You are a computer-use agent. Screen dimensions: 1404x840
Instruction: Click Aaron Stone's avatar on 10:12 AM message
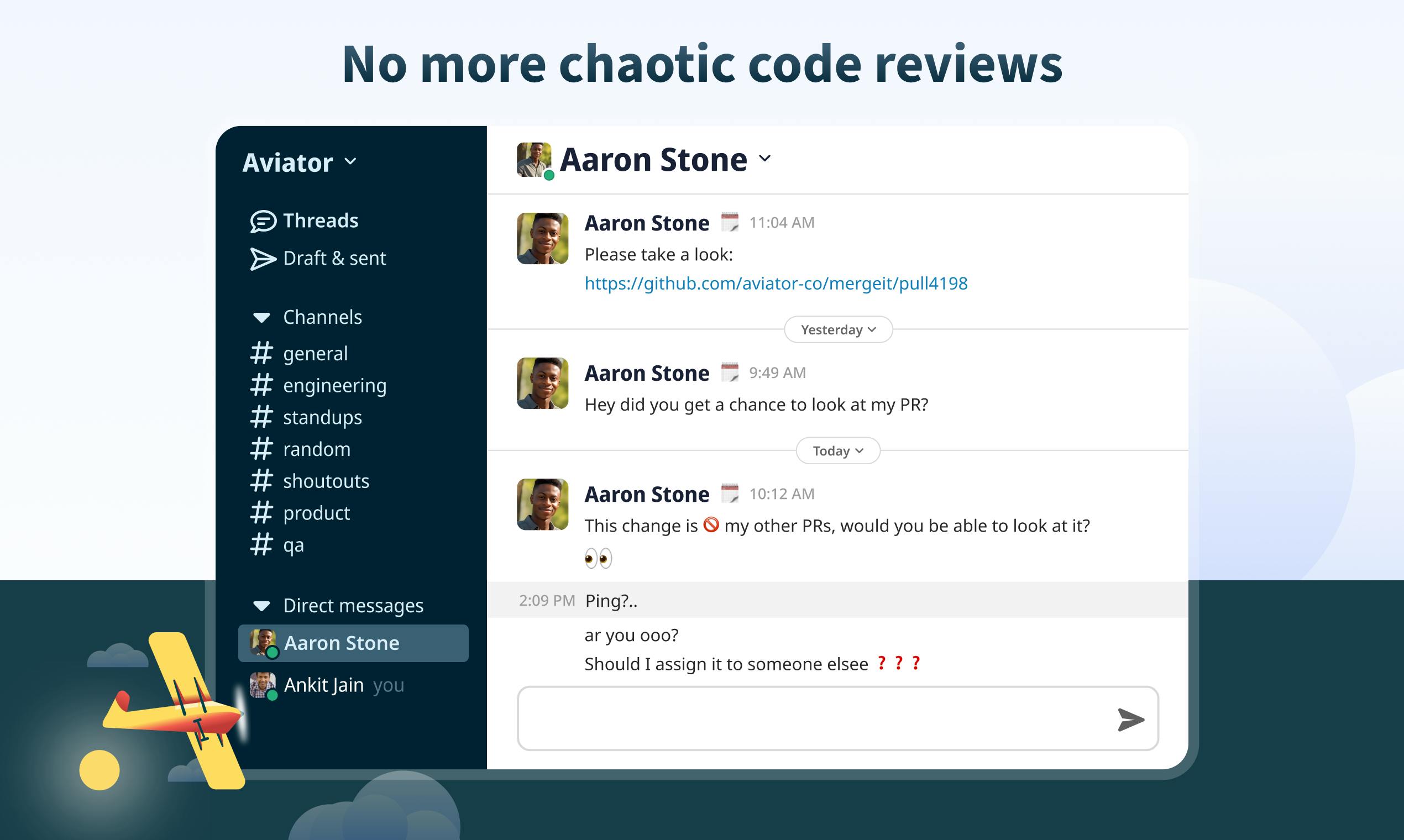tap(542, 505)
